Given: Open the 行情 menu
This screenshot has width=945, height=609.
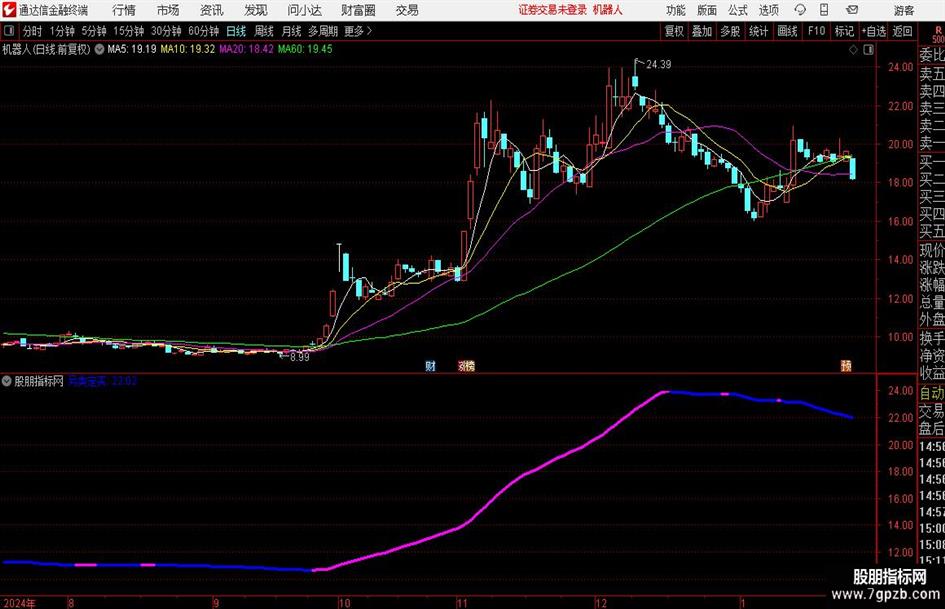Looking at the screenshot, I should pos(124,10).
